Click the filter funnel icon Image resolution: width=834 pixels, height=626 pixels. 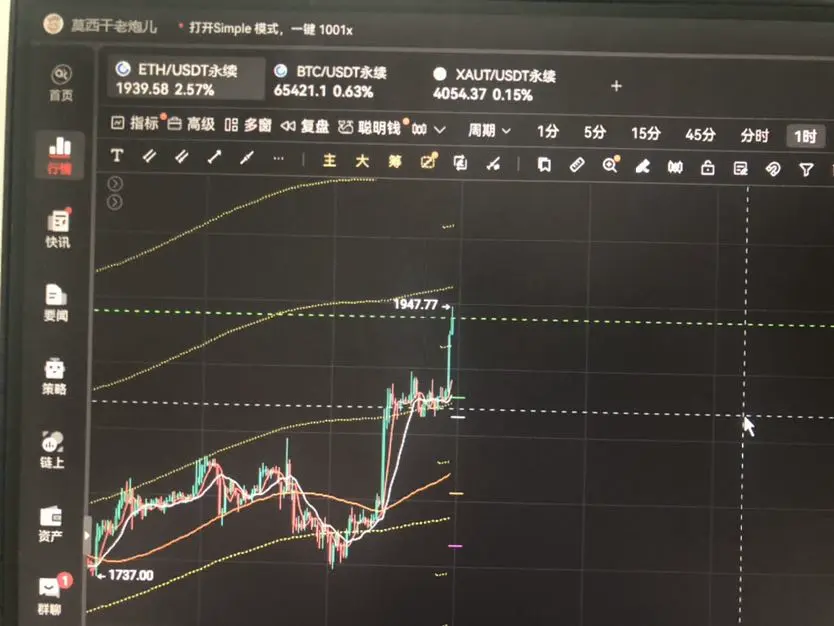[x=806, y=170]
